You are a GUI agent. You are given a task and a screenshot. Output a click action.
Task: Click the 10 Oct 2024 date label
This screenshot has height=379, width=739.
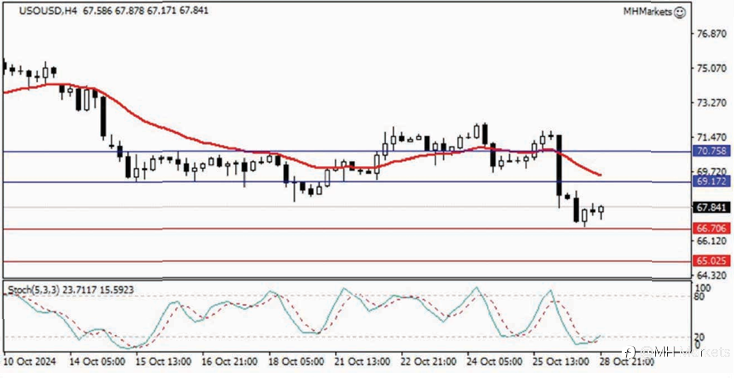[x=30, y=362]
